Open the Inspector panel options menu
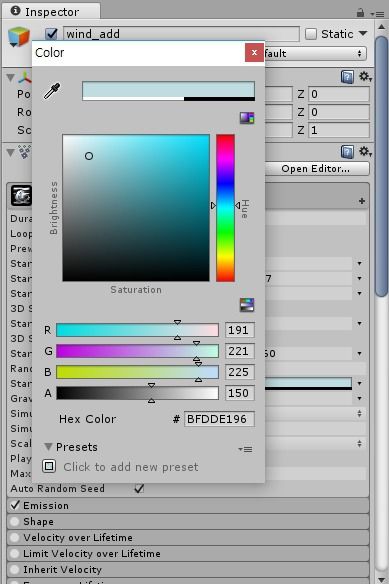Image resolution: width=389 pixels, height=584 pixels. coord(377,14)
